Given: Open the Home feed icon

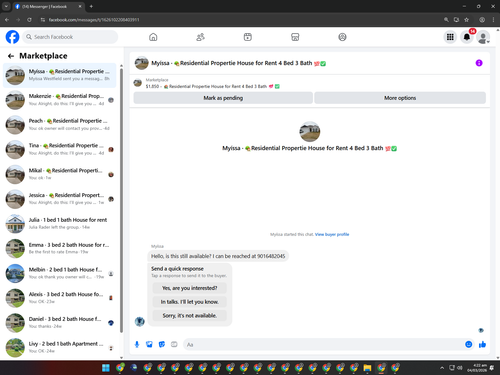Looking at the screenshot, I should (x=153, y=37).
